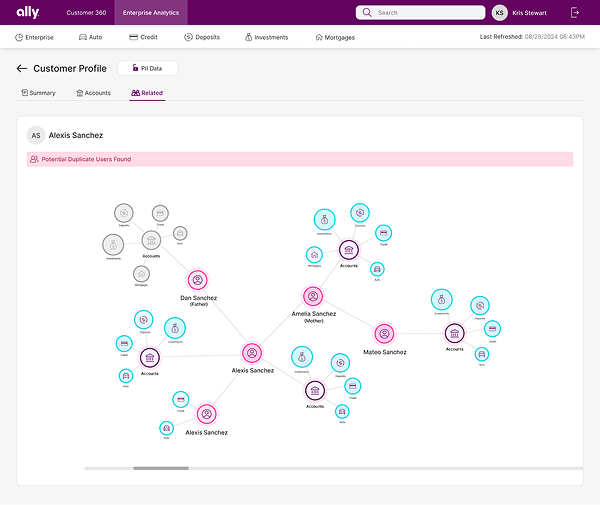
Task: Click the Alexis Sanchez profile name heading
Action: pyautogui.click(x=76, y=135)
